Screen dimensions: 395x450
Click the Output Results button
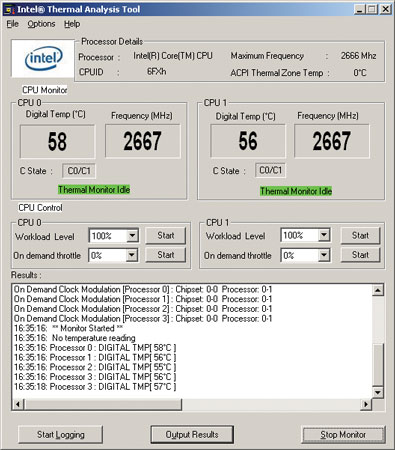click(192, 435)
